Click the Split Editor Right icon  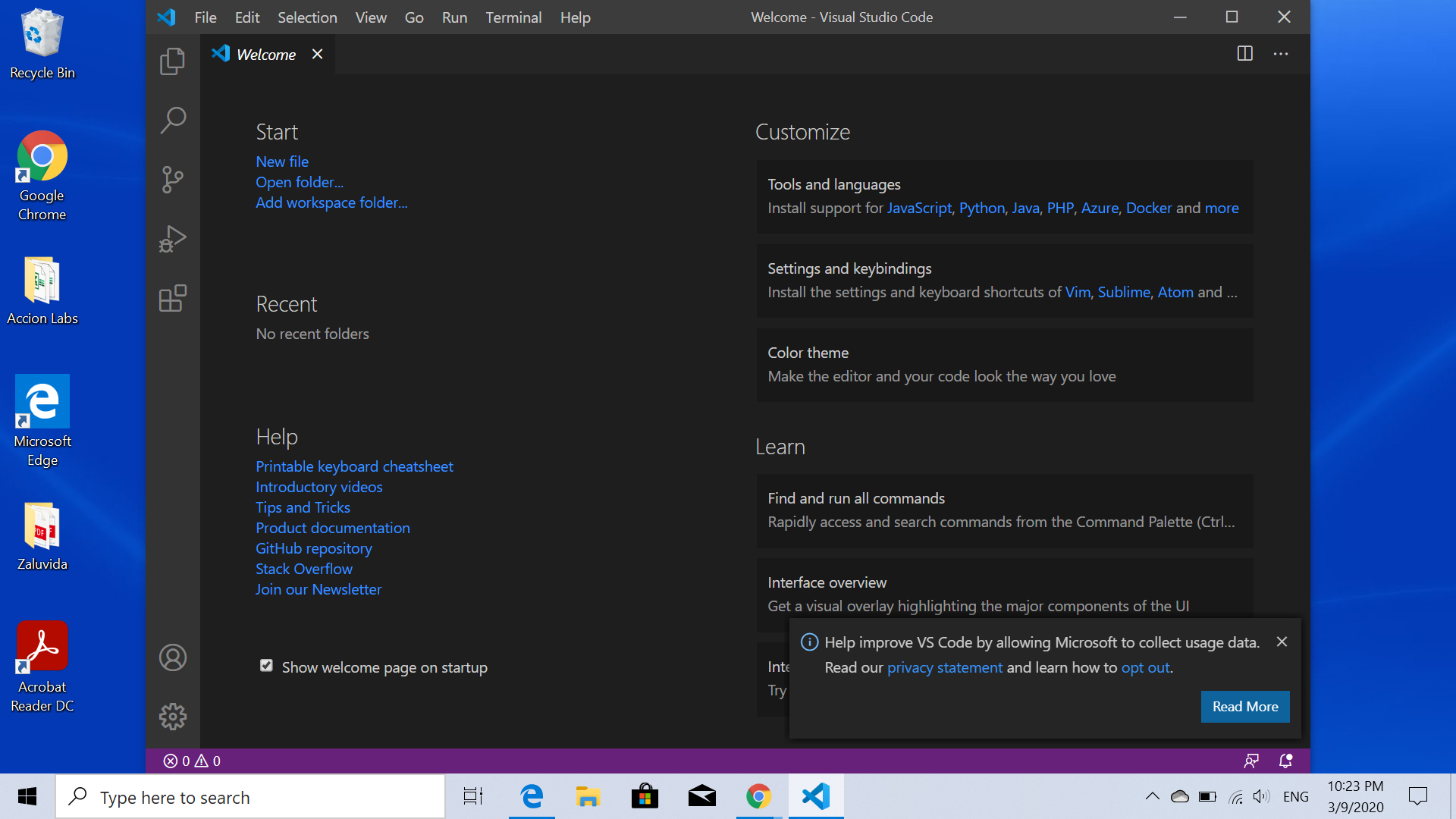1244,54
